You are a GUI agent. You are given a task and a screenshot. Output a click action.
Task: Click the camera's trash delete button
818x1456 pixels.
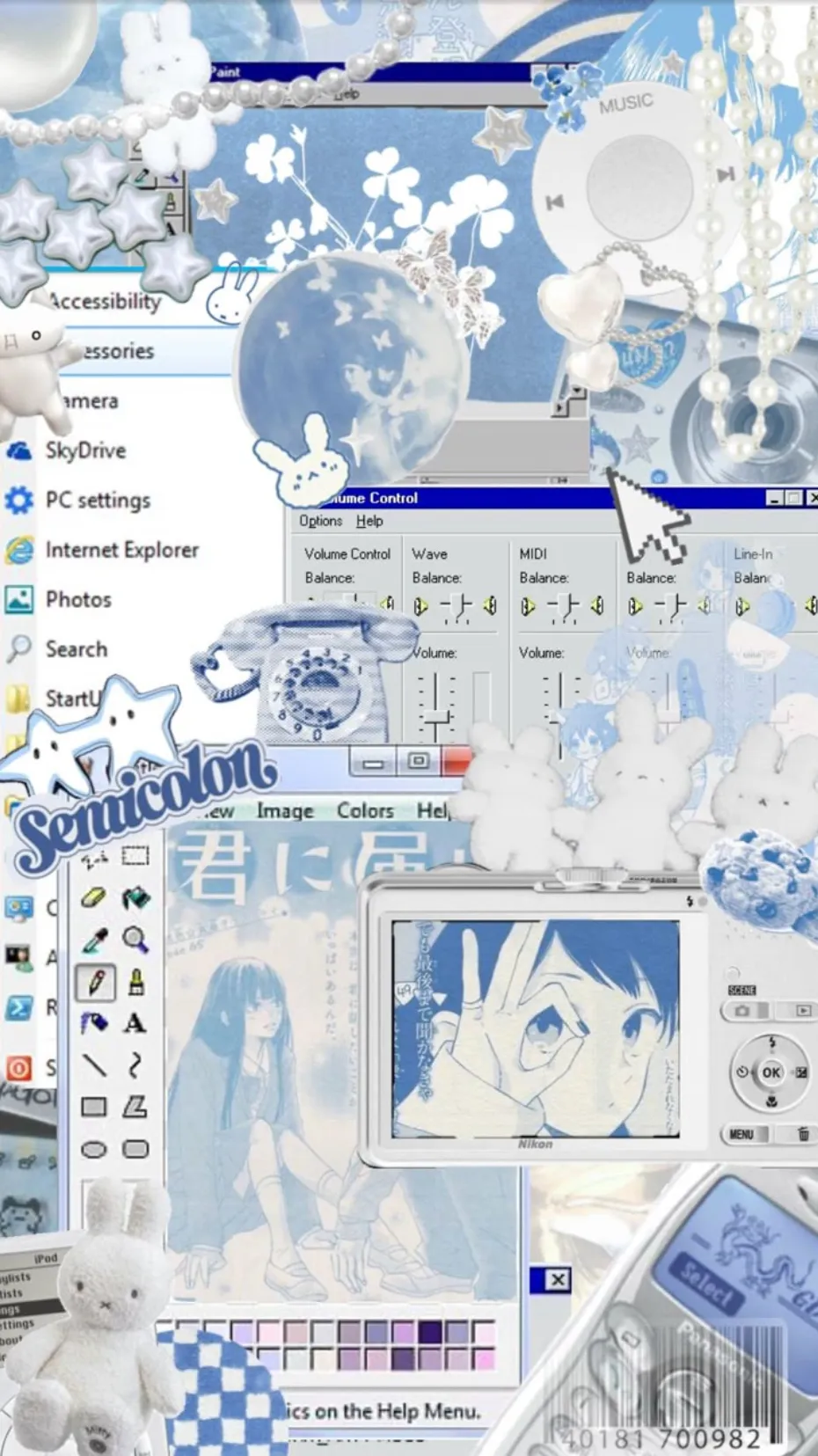point(803,1134)
